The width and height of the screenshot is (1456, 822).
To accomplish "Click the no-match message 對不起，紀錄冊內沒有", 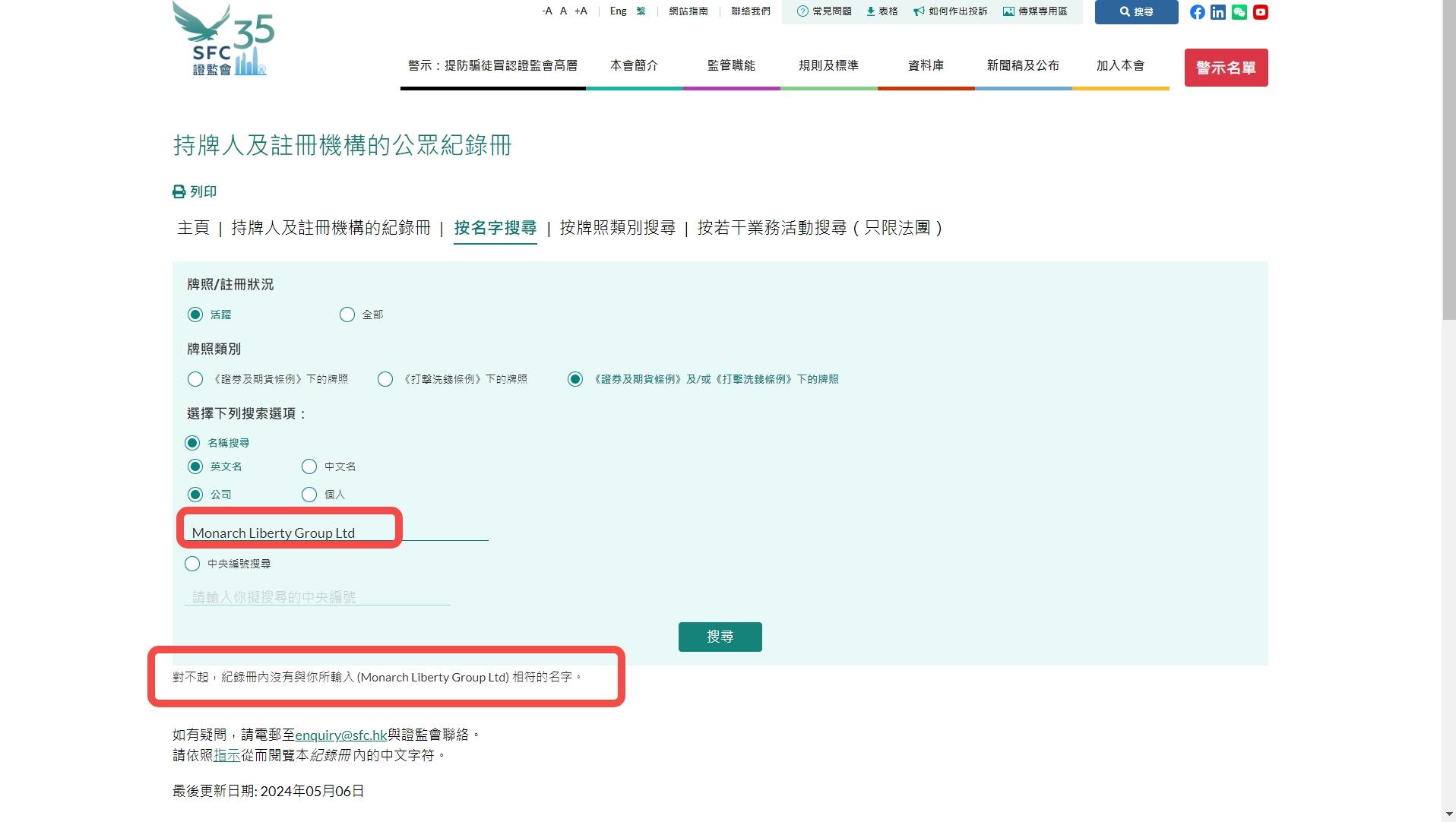I will (x=377, y=677).
